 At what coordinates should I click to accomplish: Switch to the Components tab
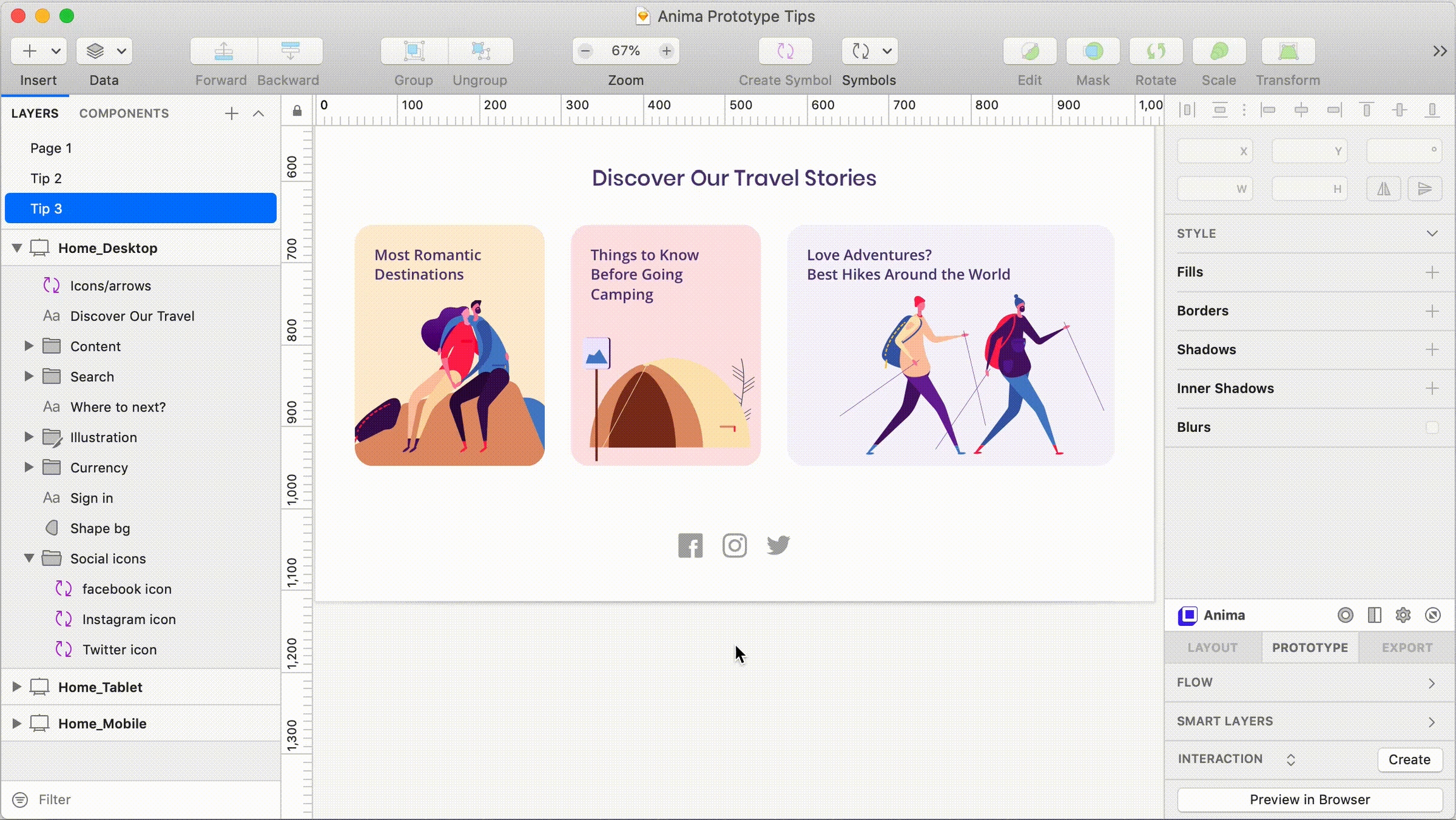pyautogui.click(x=124, y=113)
